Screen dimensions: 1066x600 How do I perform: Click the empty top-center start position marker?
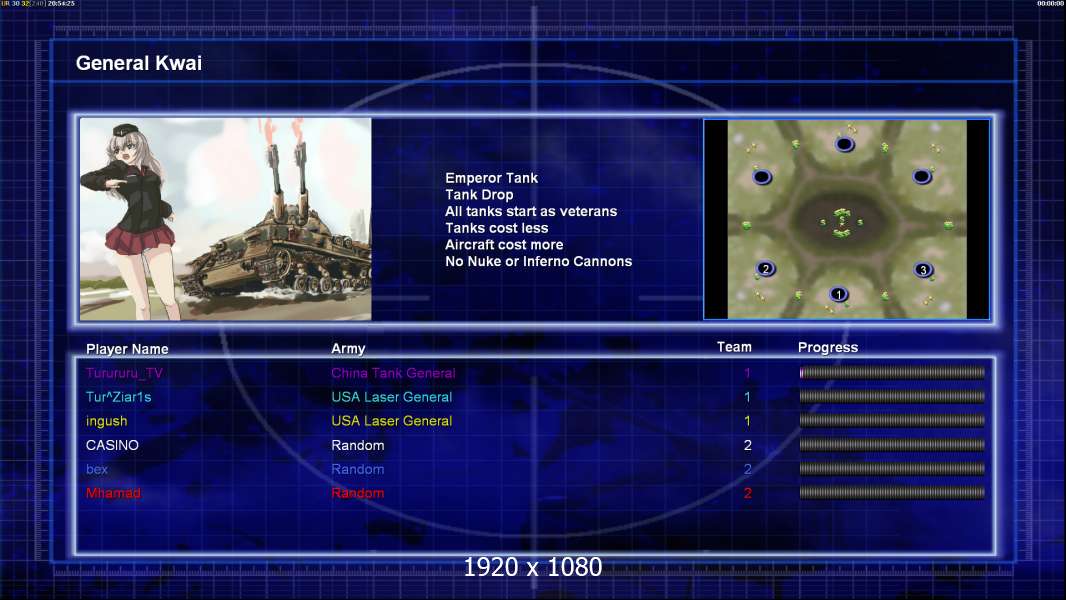pyautogui.click(x=844, y=145)
